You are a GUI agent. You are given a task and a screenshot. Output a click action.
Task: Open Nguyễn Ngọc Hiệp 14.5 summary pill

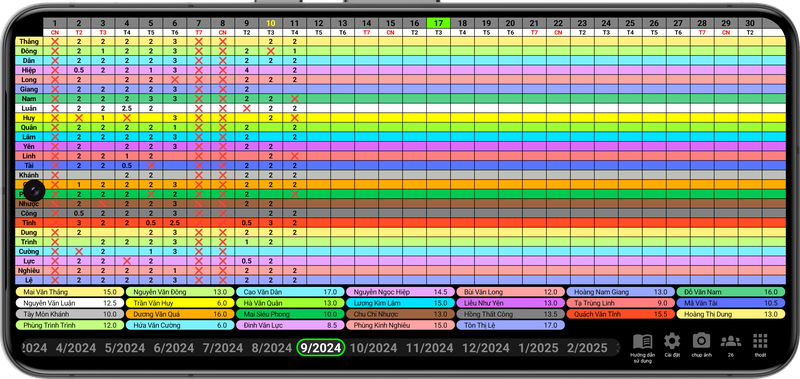tap(400, 292)
